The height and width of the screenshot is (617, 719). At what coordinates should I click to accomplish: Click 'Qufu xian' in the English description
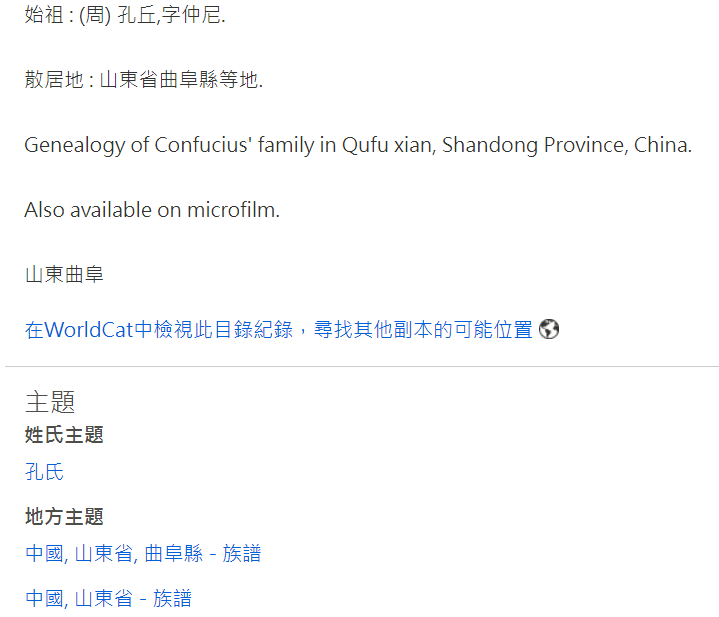point(388,145)
